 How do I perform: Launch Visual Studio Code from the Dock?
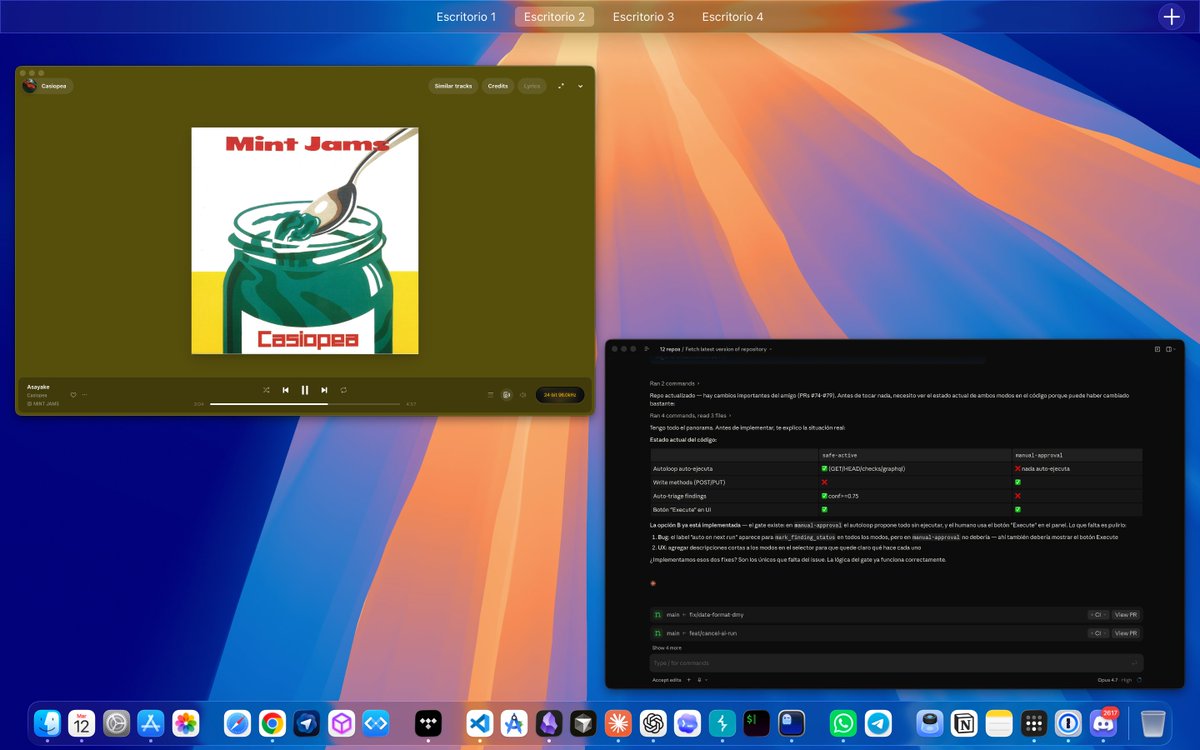pyautogui.click(x=480, y=723)
